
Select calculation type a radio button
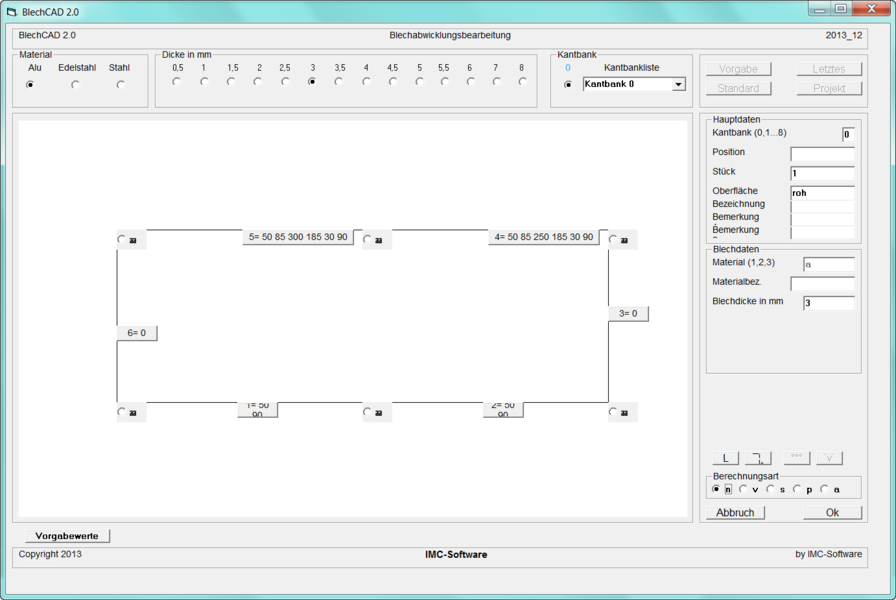824,489
